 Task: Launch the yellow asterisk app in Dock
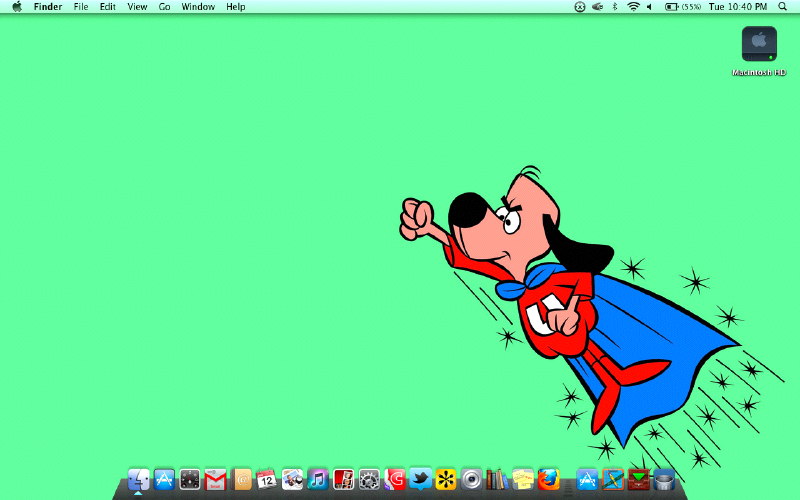pos(446,480)
